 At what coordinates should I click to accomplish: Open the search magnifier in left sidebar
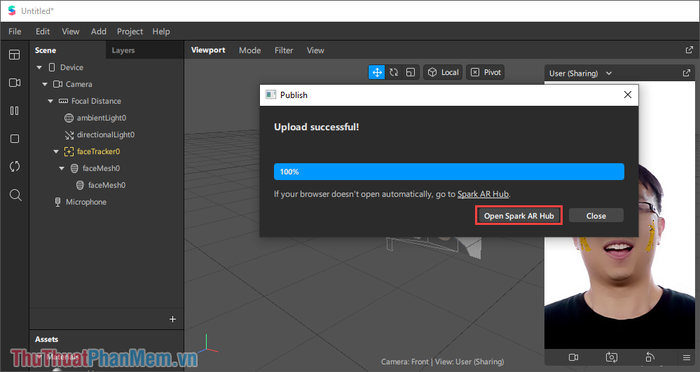15,195
